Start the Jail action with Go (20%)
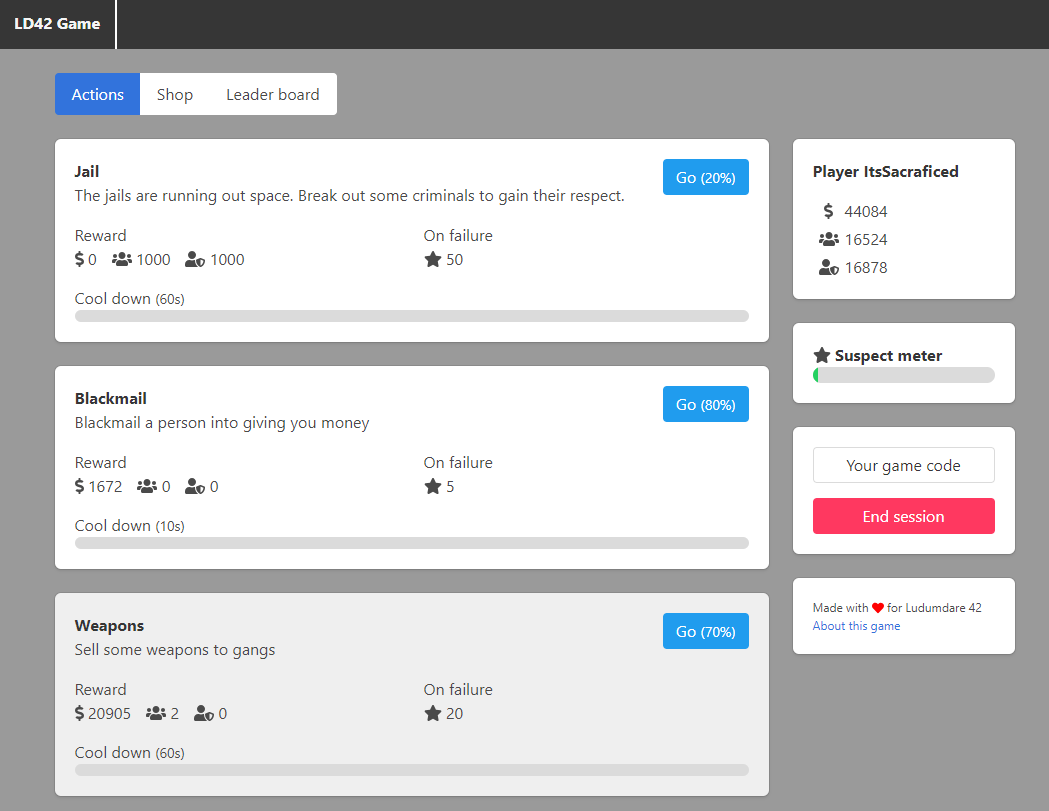This screenshot has width=1049, height=811. (706, 177)
